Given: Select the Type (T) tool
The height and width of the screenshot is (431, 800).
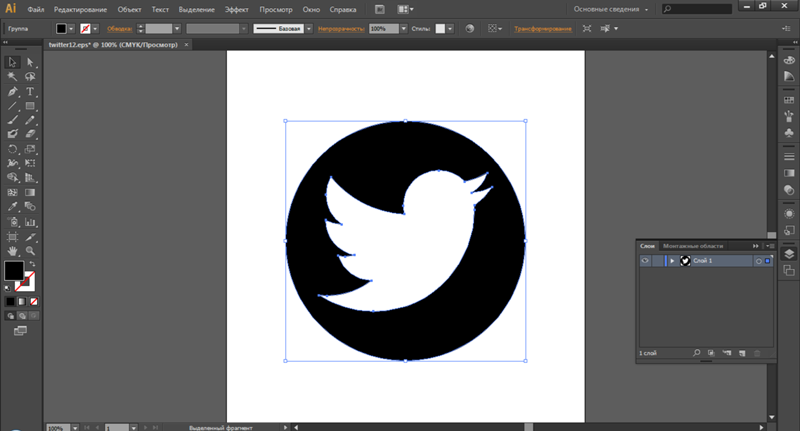Looking at the screenshot, I should (x=30, y=92).
